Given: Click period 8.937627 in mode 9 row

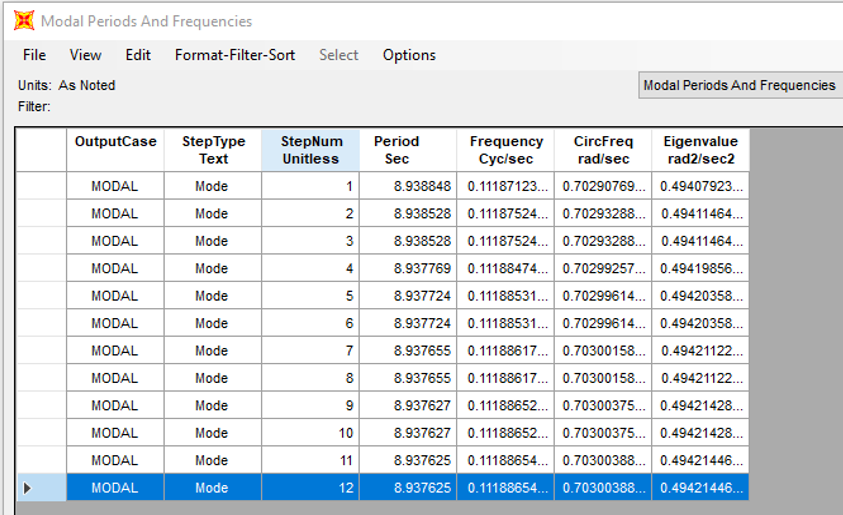Looking at the screenshot, I should pyautogui.click(x=408, y=405).
